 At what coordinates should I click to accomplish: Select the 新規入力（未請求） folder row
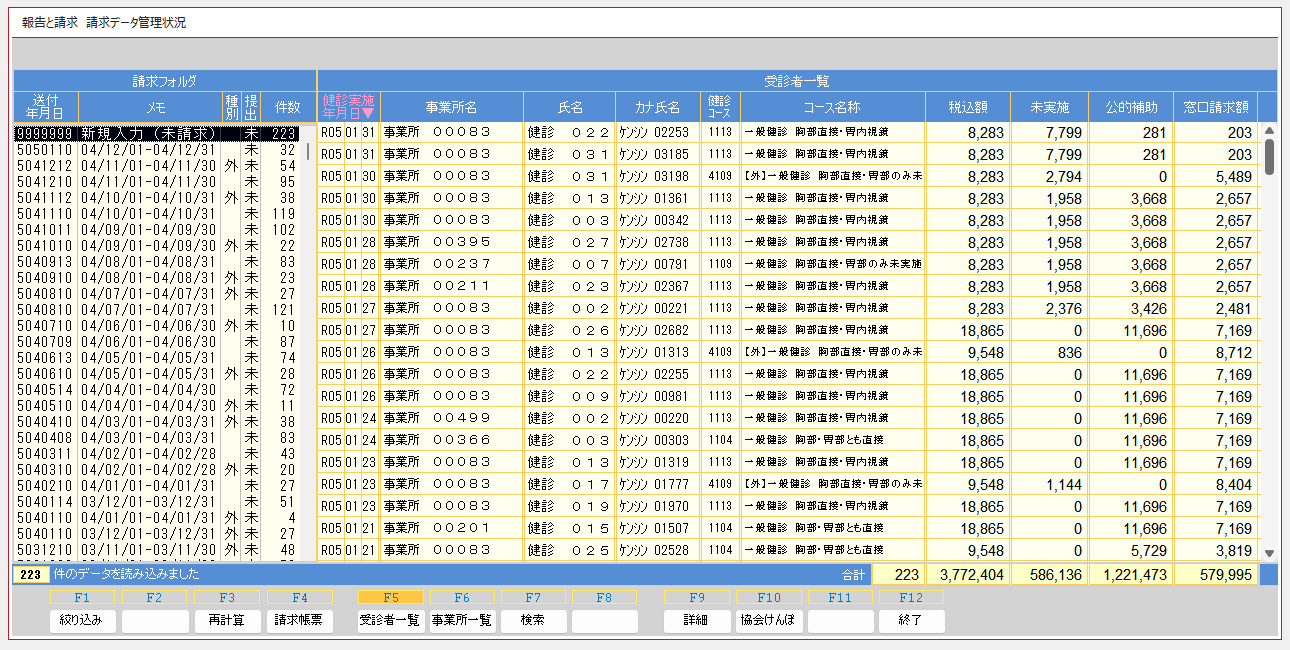tap(150, 133)
